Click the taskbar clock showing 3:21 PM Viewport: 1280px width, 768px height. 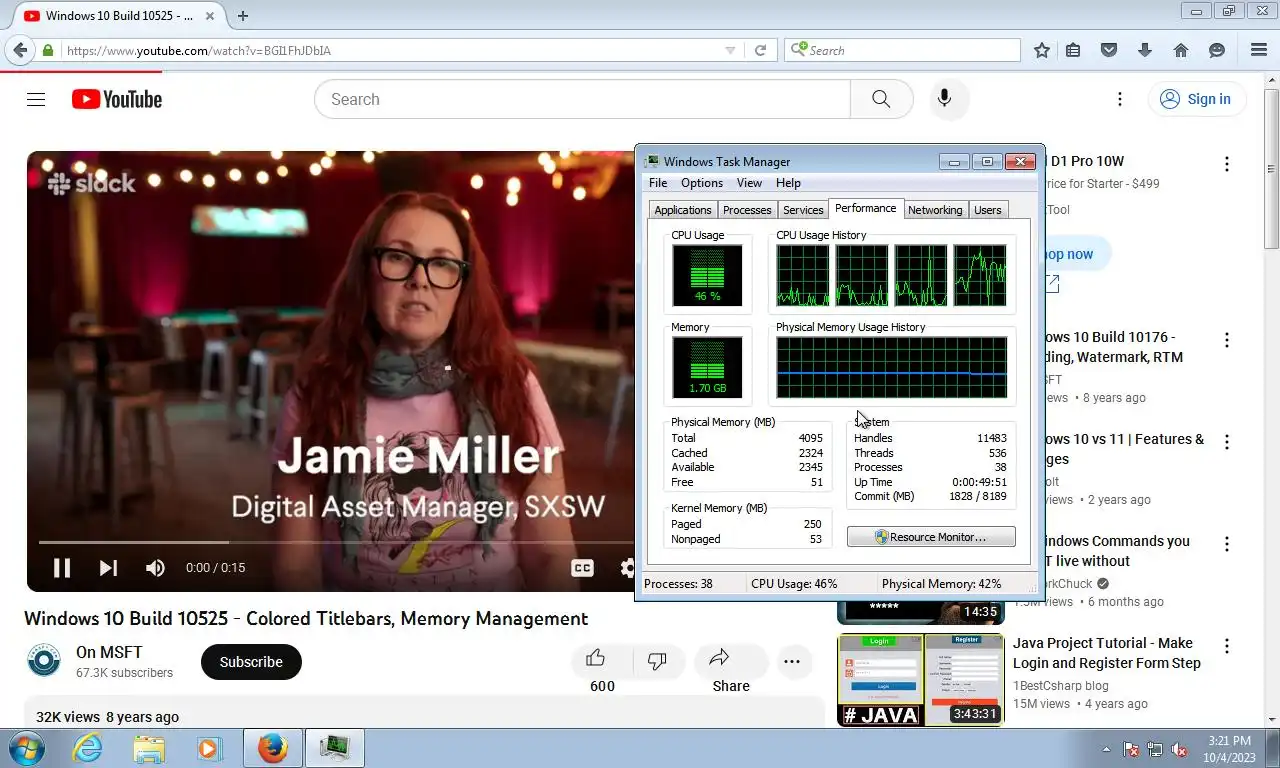(x=1229, y=748)
